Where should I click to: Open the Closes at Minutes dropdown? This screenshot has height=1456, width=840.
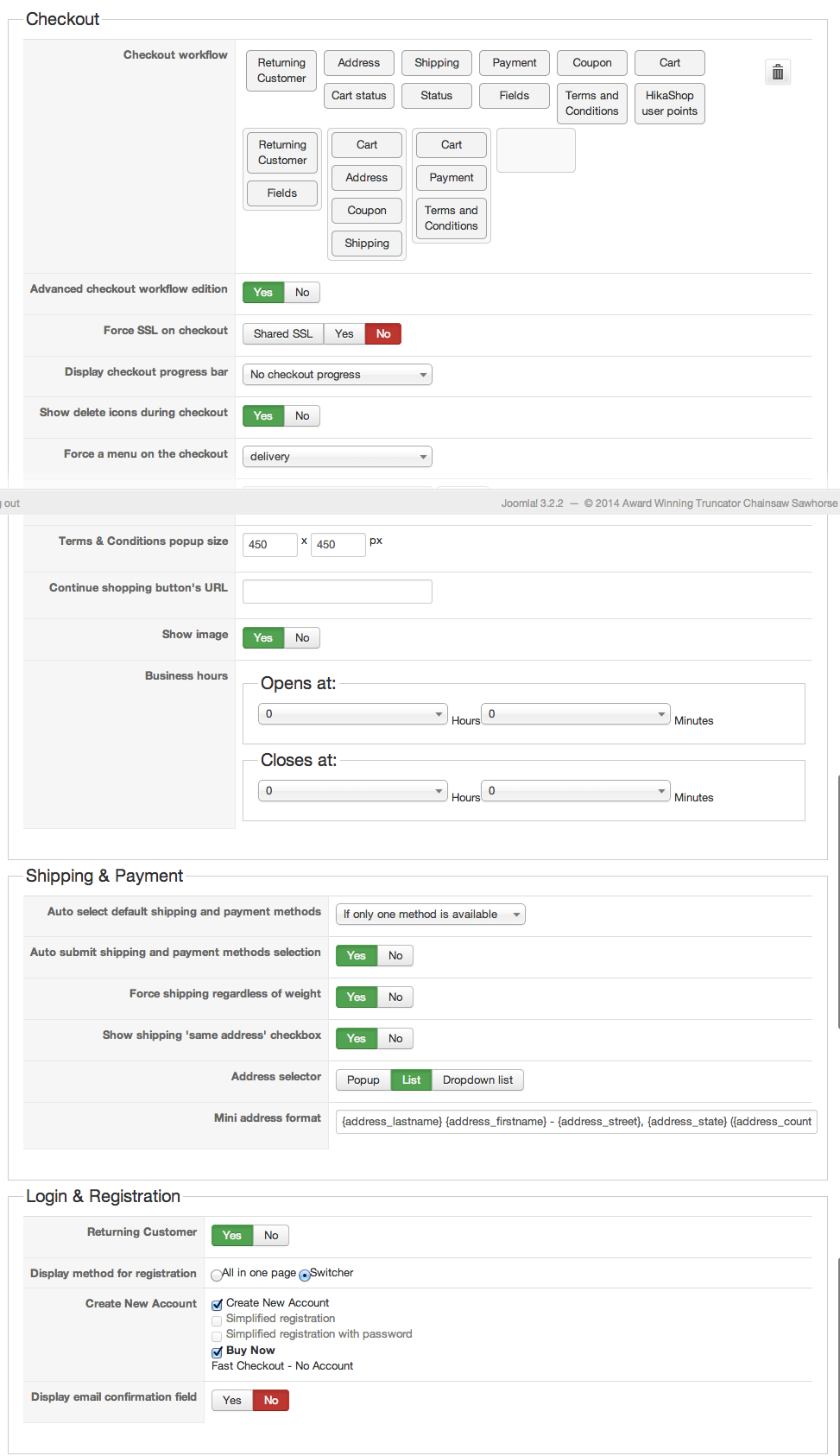575,791
